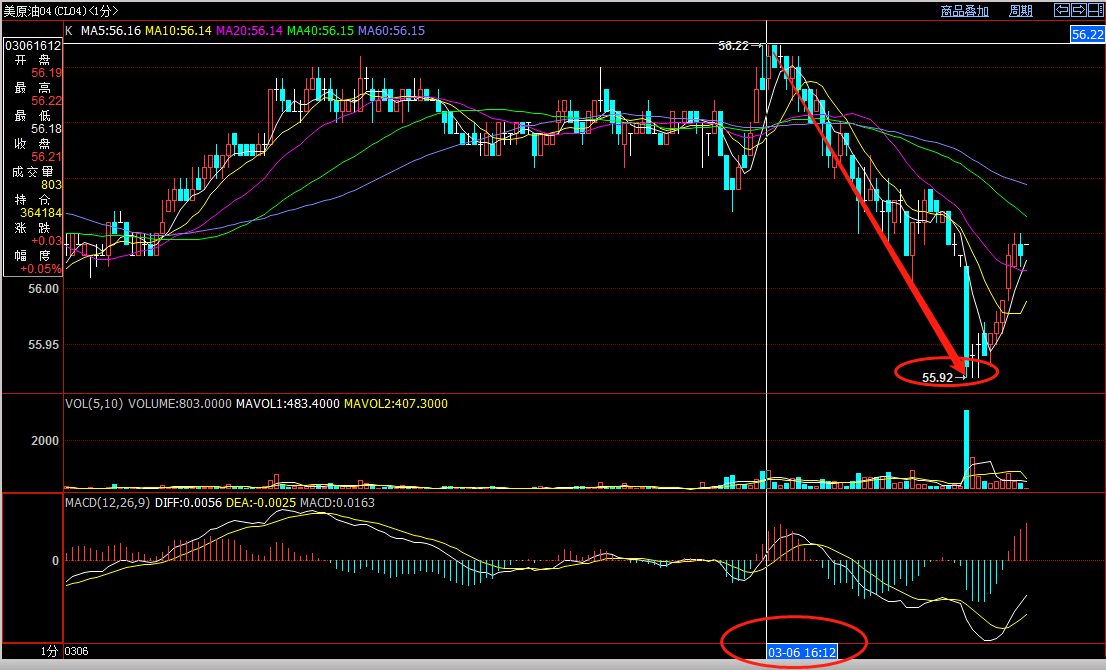Click the 1分 period label at bottom-left
Image resolution: width=1106 pixels, height=670 pixels.
(x=49, y=651)
